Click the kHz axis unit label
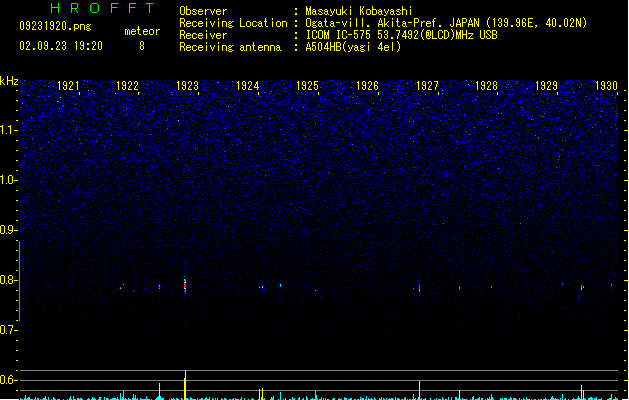The width and height of the screenshot is (629, 400). [x=9, y=81]
